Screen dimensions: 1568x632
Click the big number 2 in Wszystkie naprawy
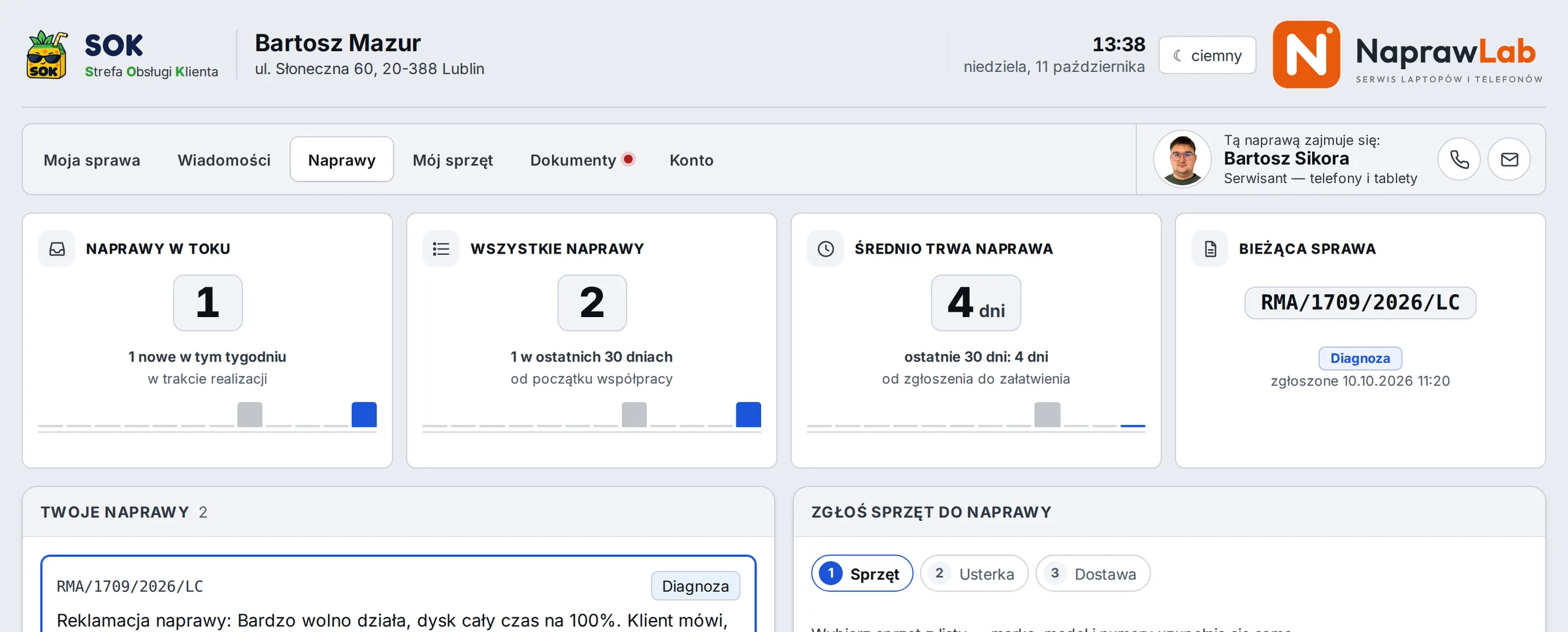point(592,303)
